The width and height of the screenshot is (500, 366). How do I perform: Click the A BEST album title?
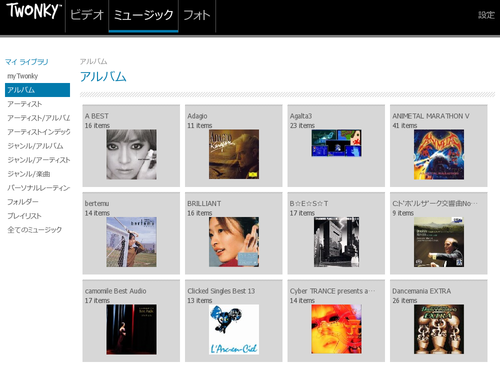tap(97, 116)
